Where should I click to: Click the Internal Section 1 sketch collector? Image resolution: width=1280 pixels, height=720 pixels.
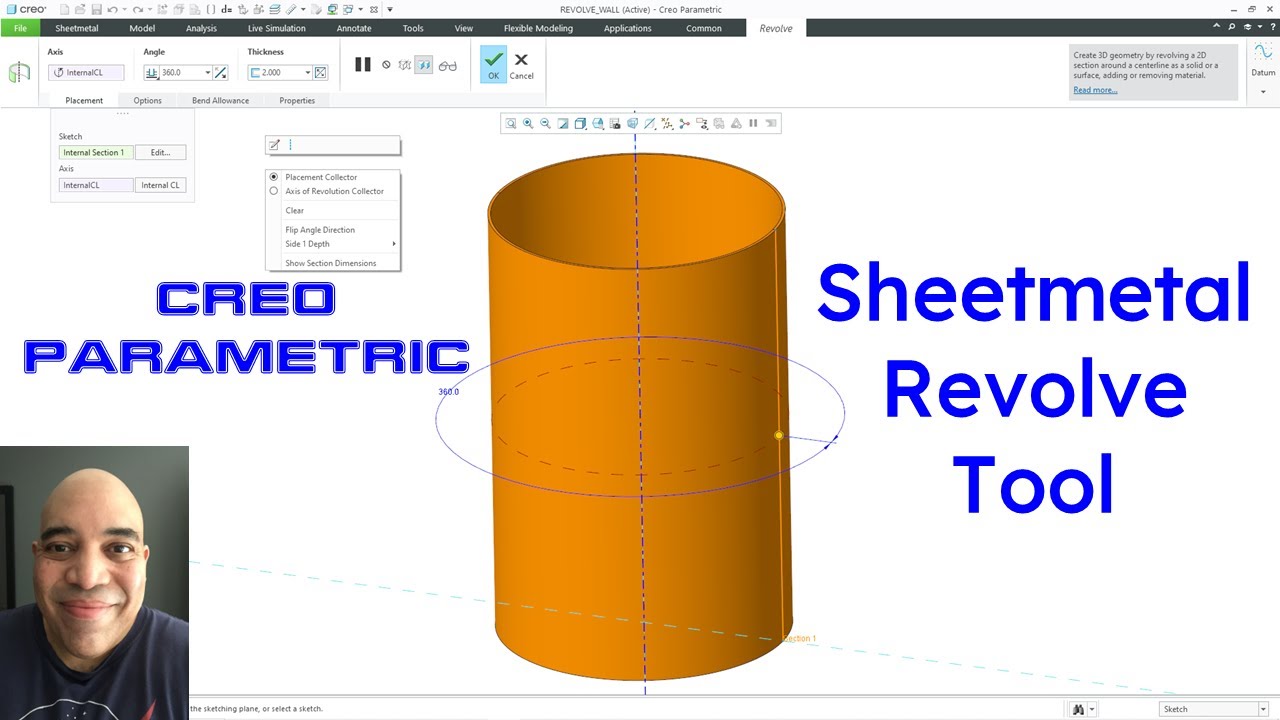[x=95, y=153]
